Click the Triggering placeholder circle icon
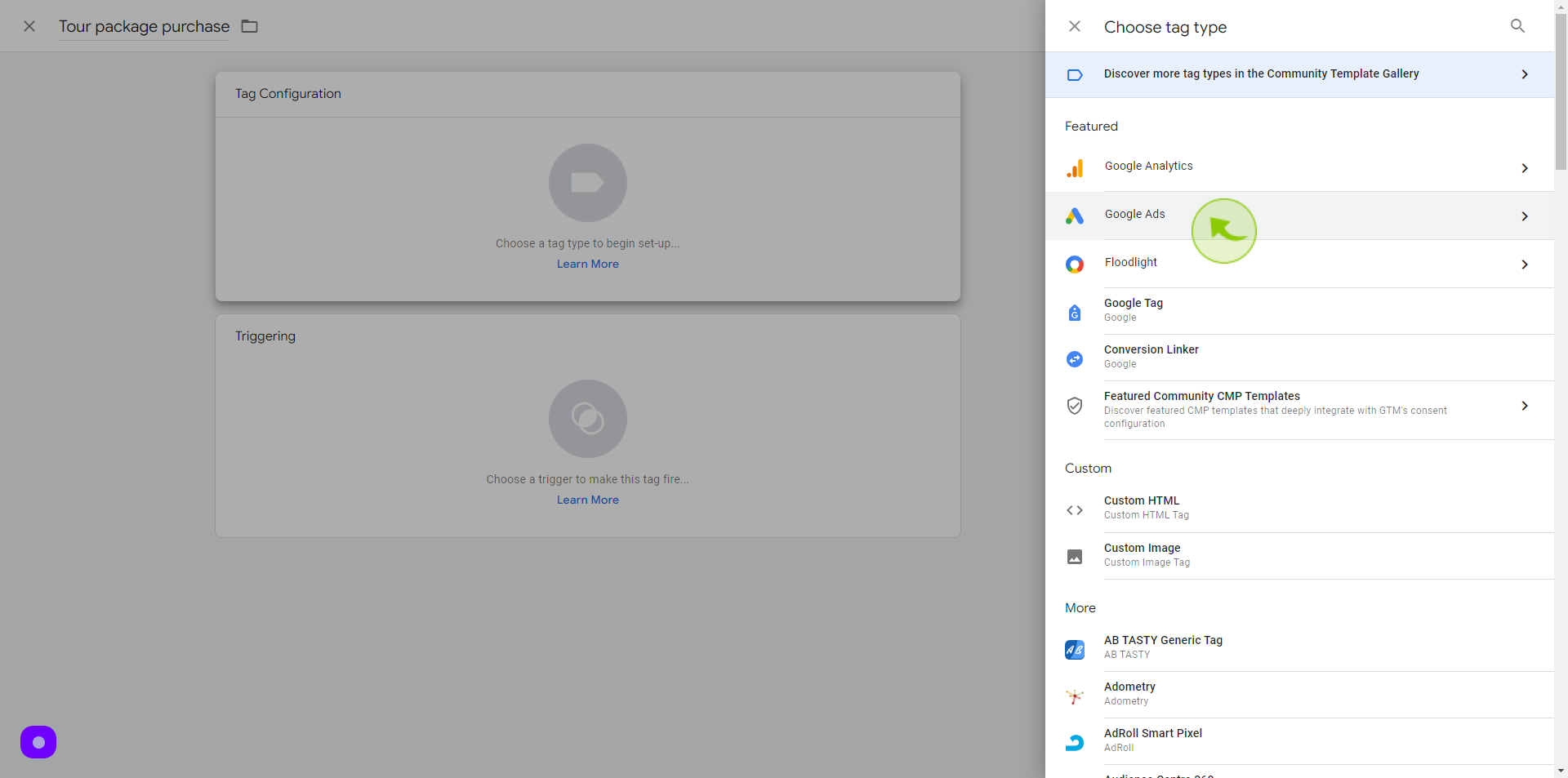1568x778 pixels. (588, 419)
